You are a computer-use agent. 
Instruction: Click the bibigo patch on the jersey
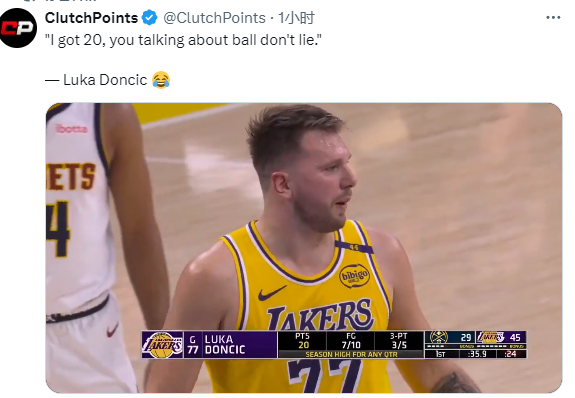[354, 275]
